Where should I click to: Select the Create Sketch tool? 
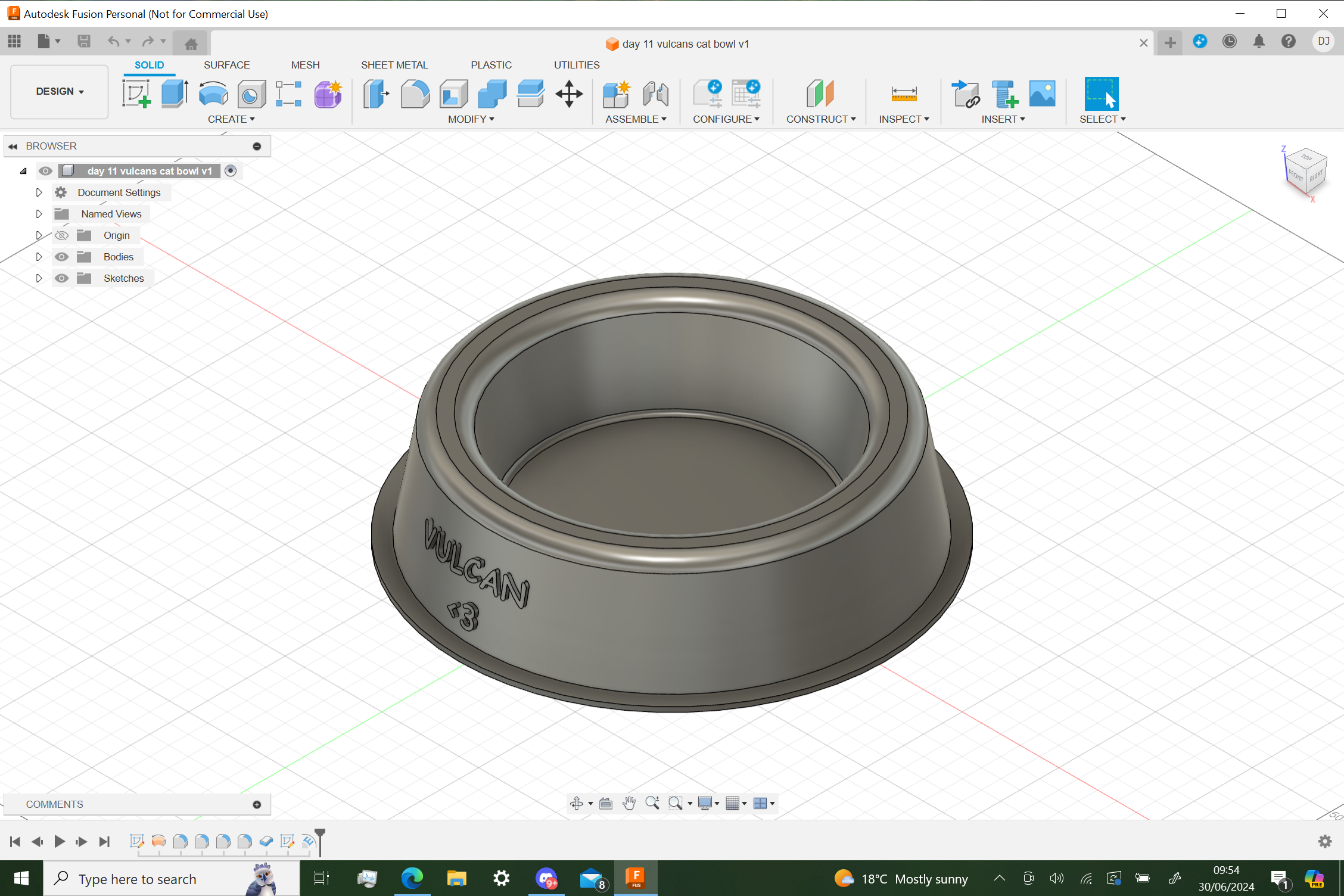pos(136,94)
